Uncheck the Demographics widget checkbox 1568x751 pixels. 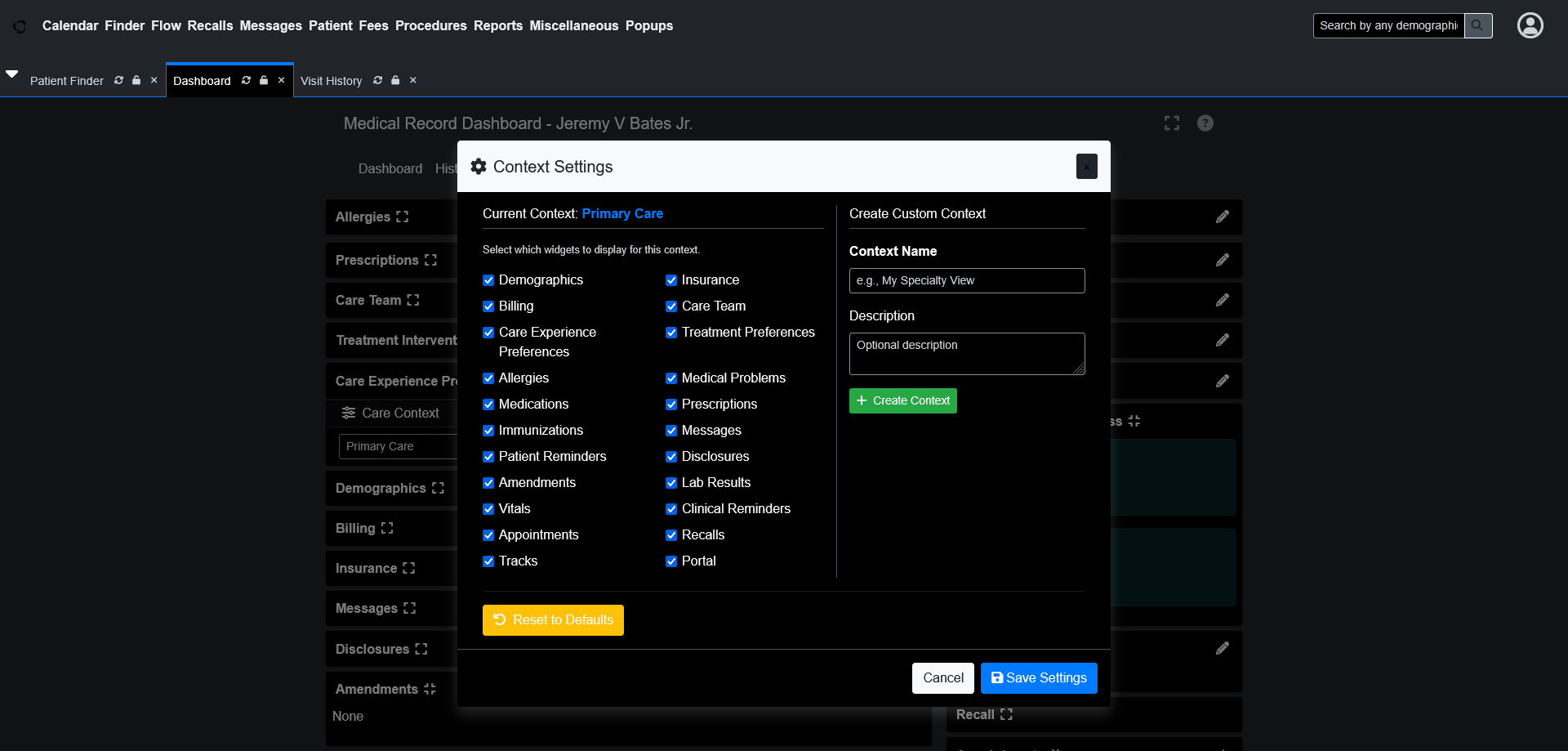(x=488, y=280)
